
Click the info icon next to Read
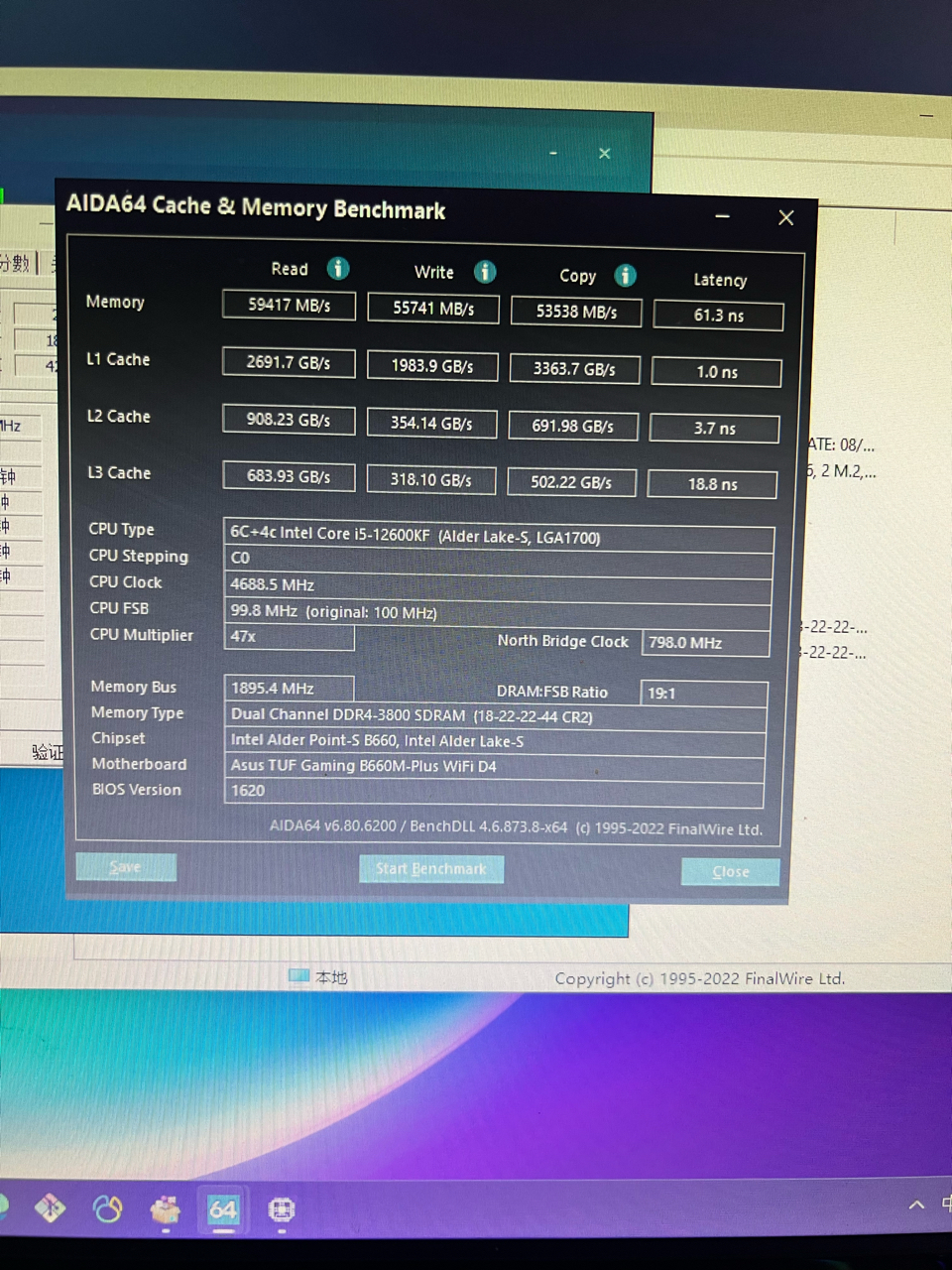click(x=338, y=268)
